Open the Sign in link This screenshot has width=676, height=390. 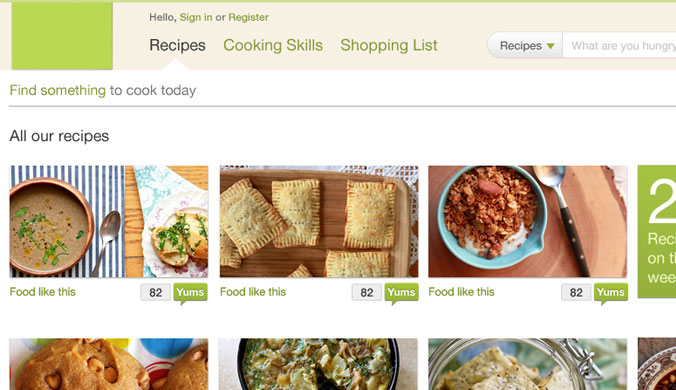coord(196,17)
